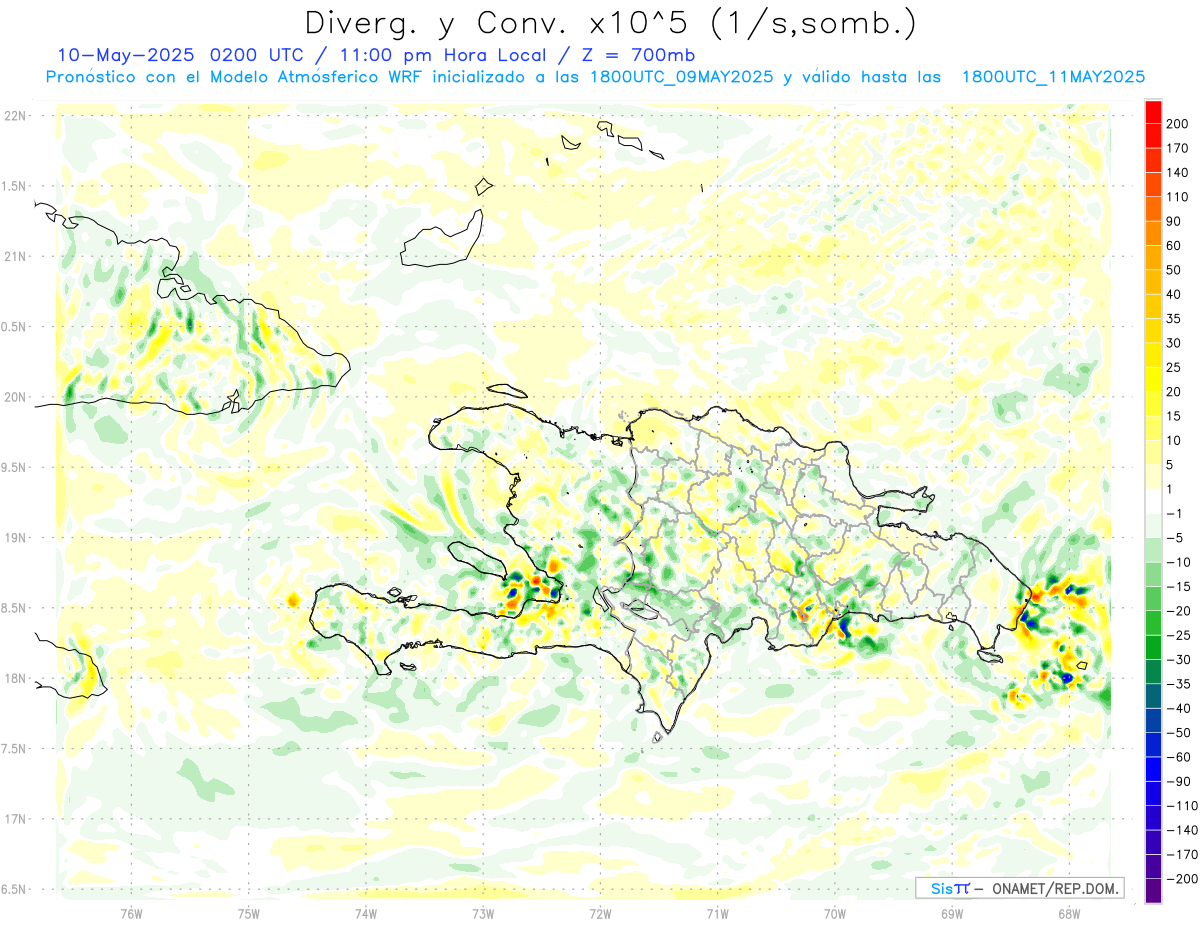Select the '1800UTC_09MAY2025' initialization time
Viewport: 1200px width, 927px height.
click(681, 77)
